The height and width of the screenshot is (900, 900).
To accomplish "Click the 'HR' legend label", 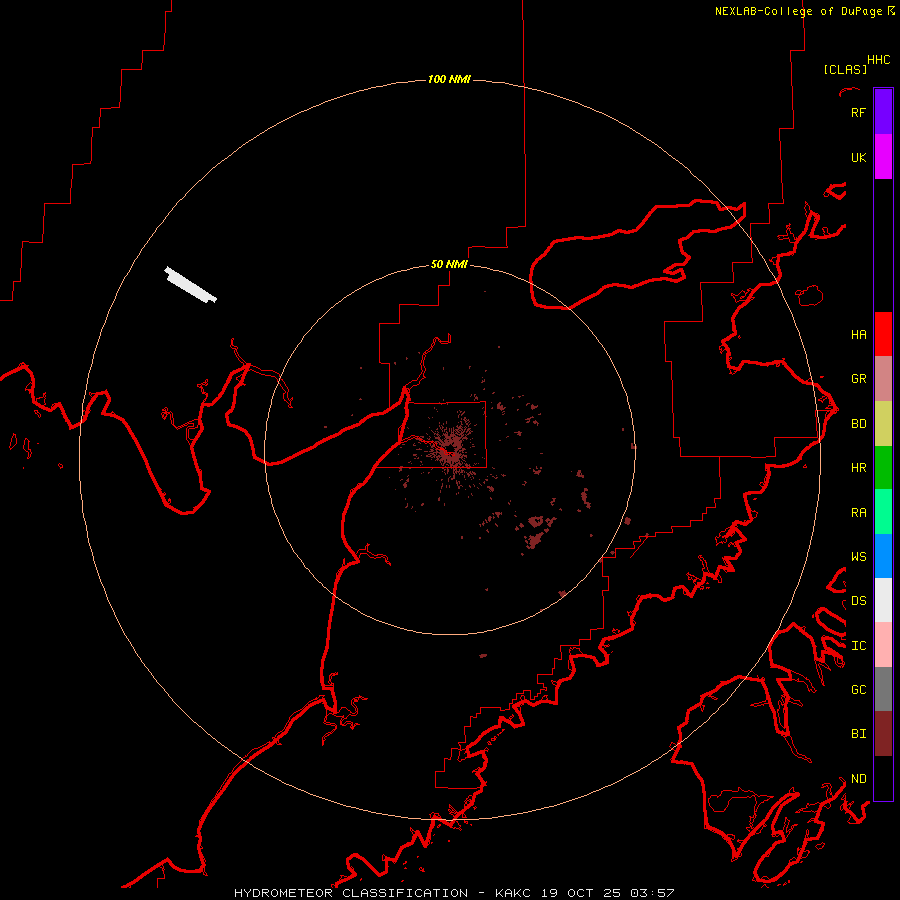I will click(859, 468).
